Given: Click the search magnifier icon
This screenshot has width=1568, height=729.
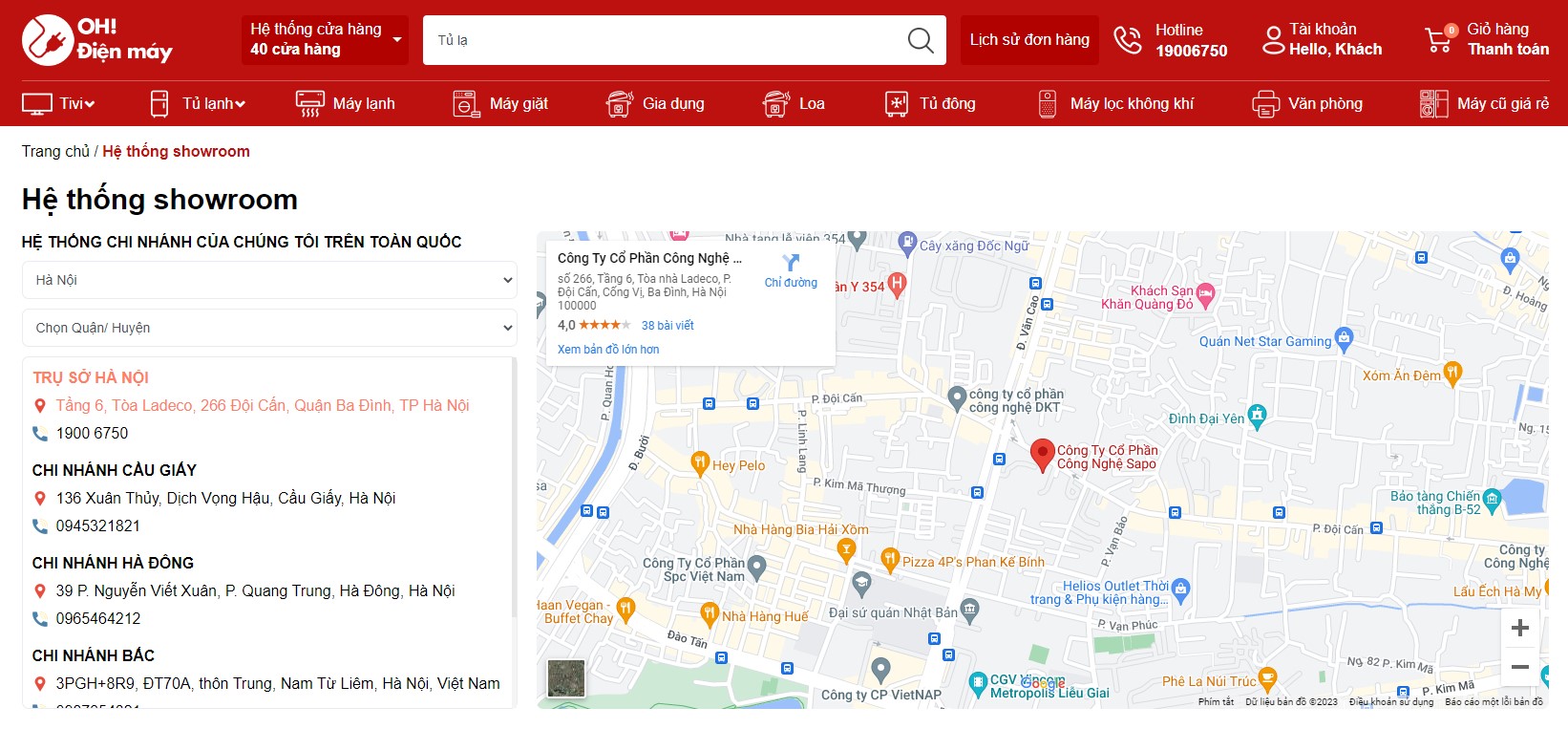Looking at the screenshot, I should pos(921,40).
